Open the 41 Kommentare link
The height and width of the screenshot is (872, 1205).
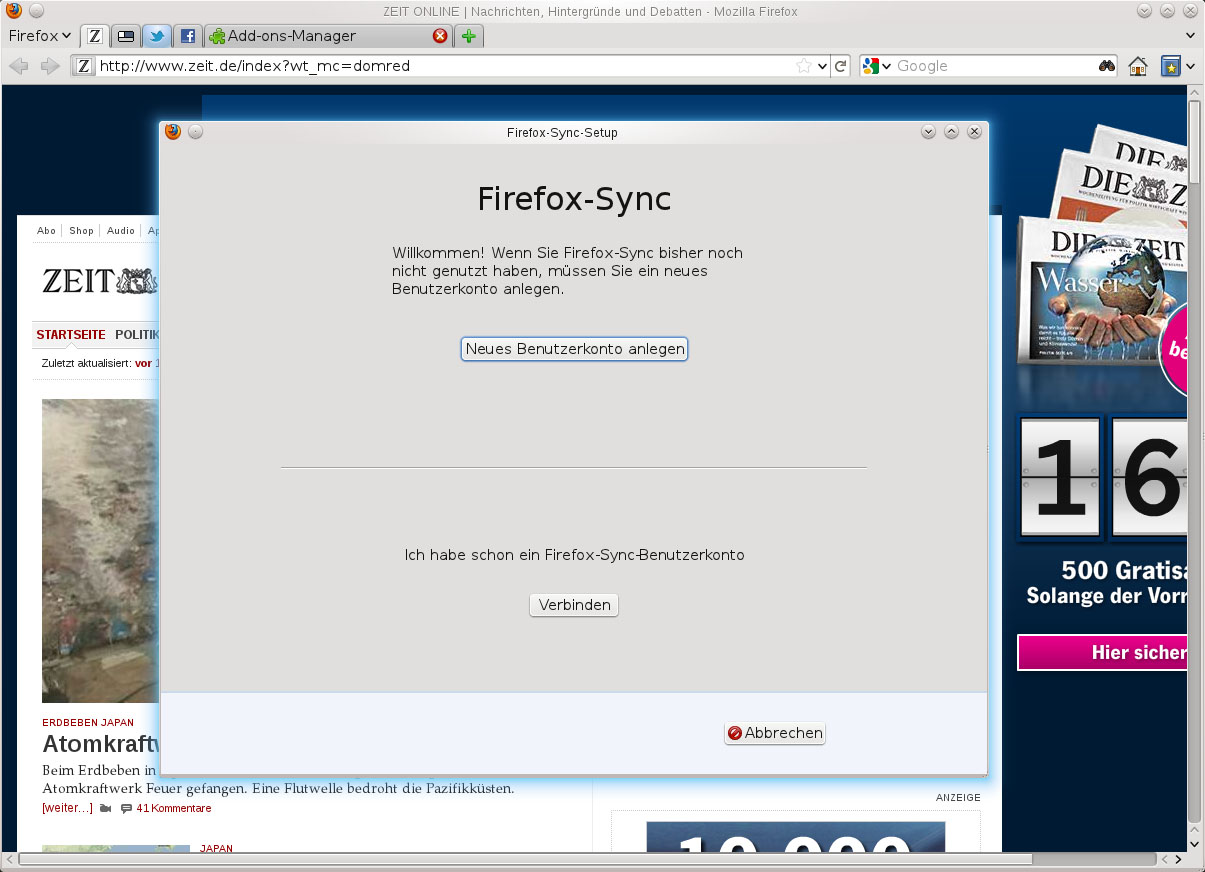pos(173,808)
